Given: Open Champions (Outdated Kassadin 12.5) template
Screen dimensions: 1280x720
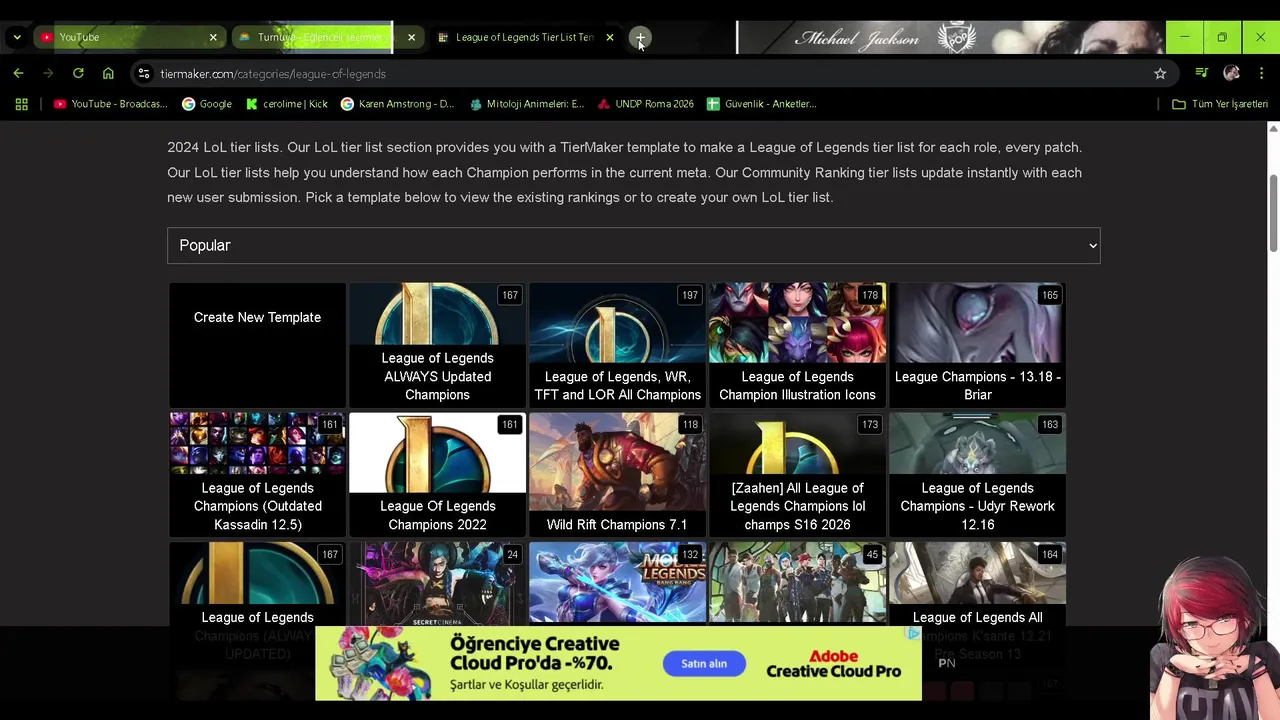Looking at the screenshot, I should click(x=257, y=475).
